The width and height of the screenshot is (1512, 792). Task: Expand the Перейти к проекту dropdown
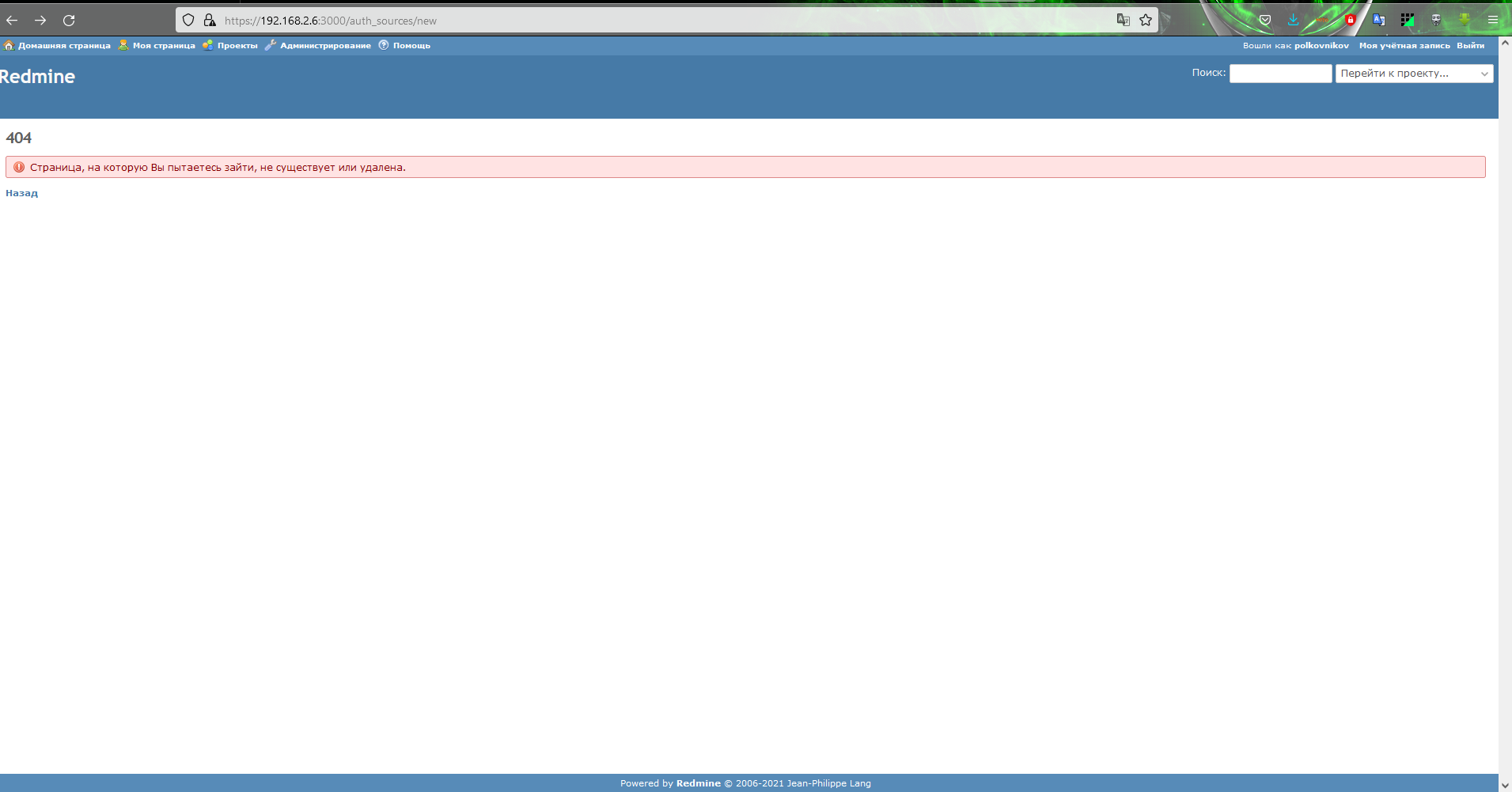(x=1414, y=74)
